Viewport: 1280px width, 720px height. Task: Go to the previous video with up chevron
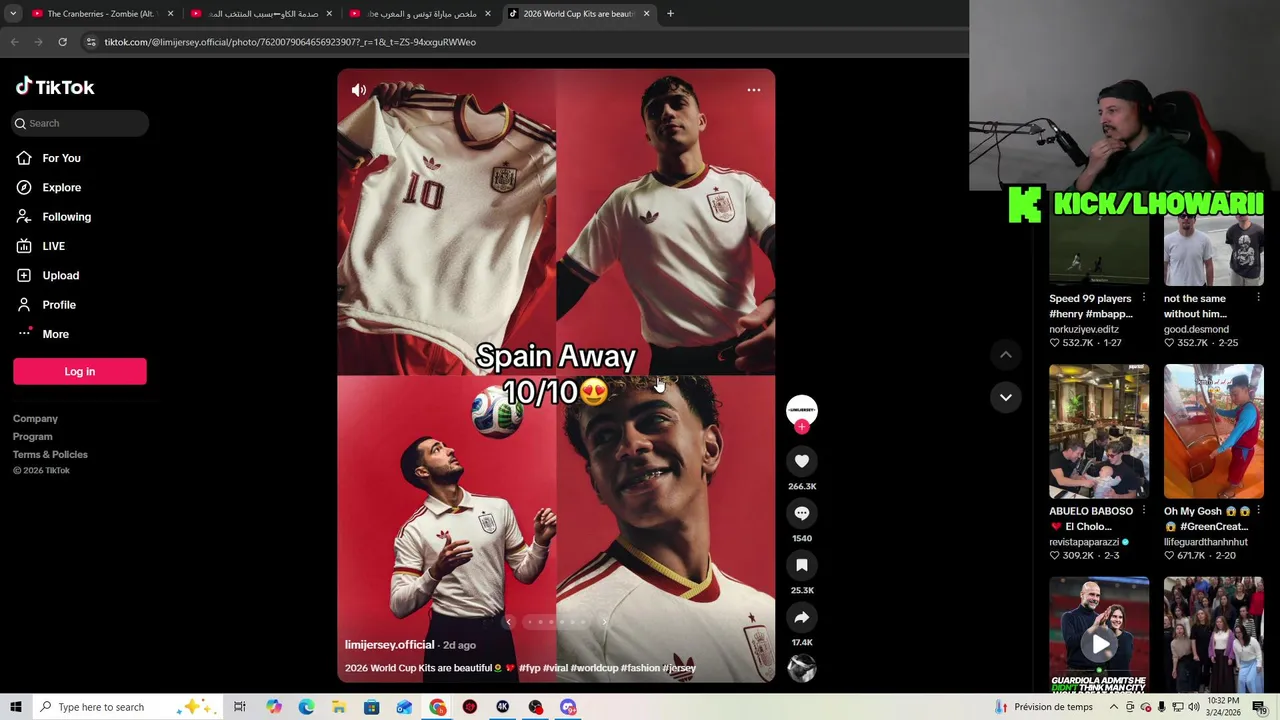tap(1006, 355)
